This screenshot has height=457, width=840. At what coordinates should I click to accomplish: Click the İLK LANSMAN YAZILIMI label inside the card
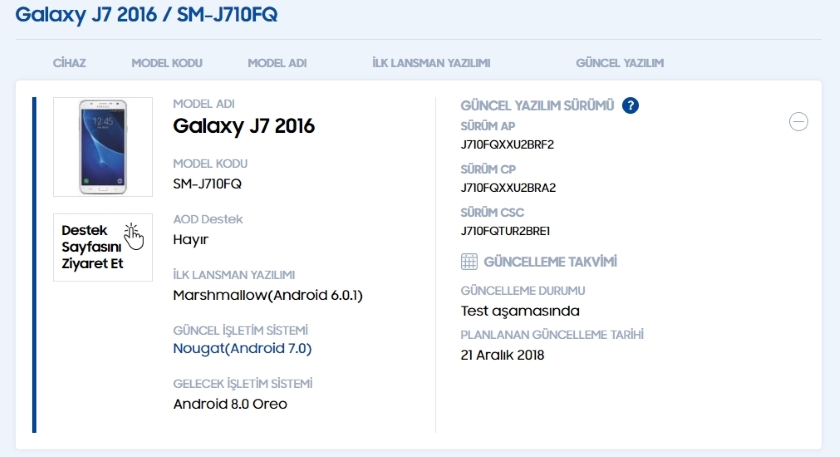point(234,275)
